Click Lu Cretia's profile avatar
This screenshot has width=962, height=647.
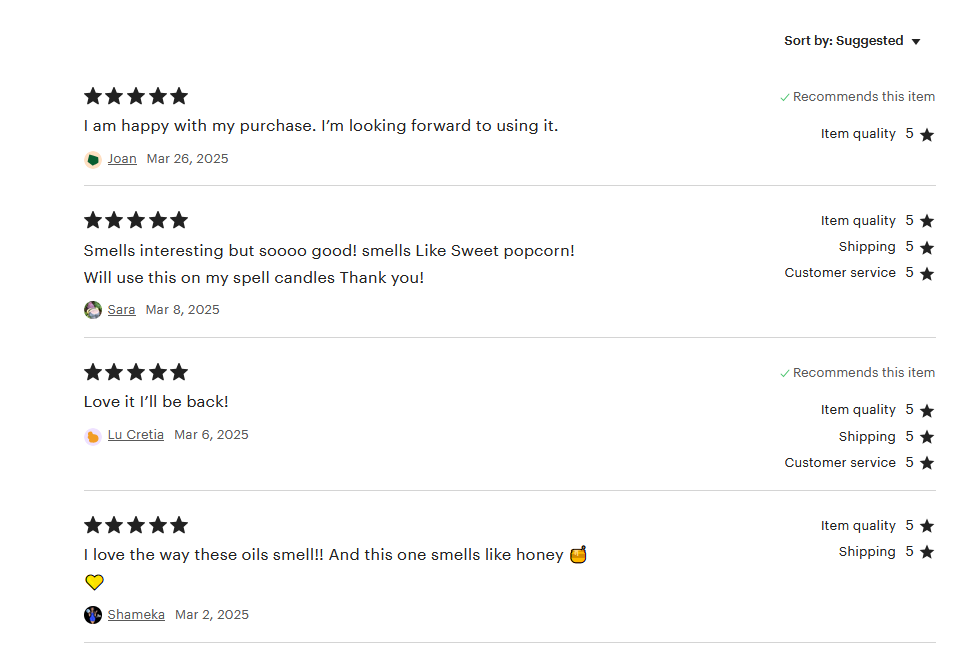tap(93, 436)
